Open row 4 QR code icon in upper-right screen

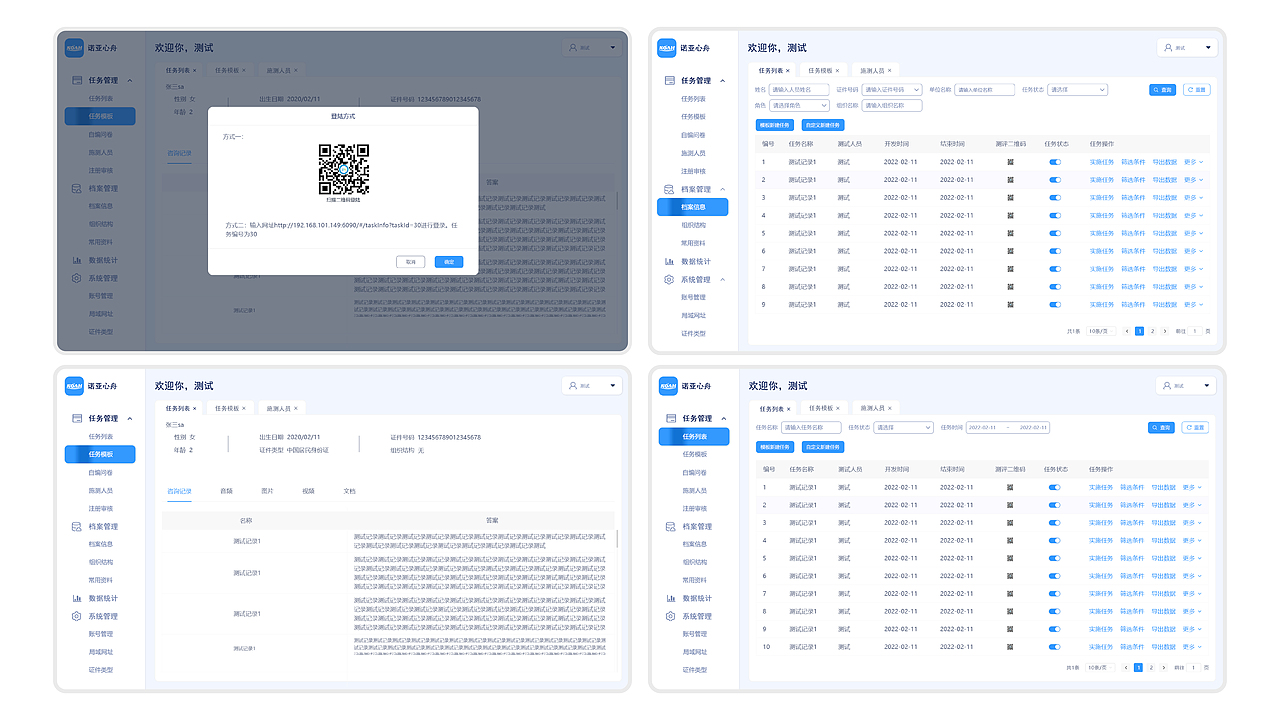click(1010, 215)
